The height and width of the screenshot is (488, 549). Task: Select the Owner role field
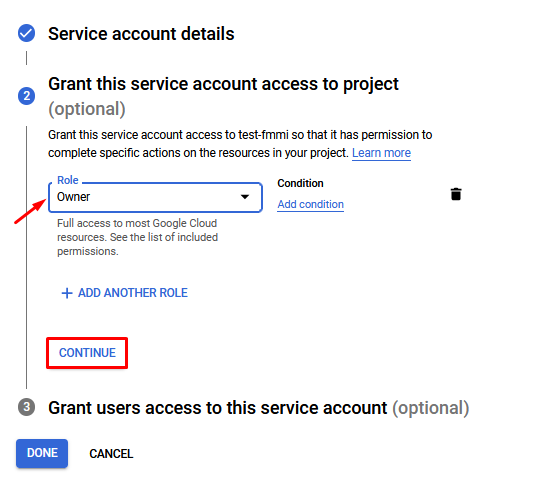tap(155, 197)
